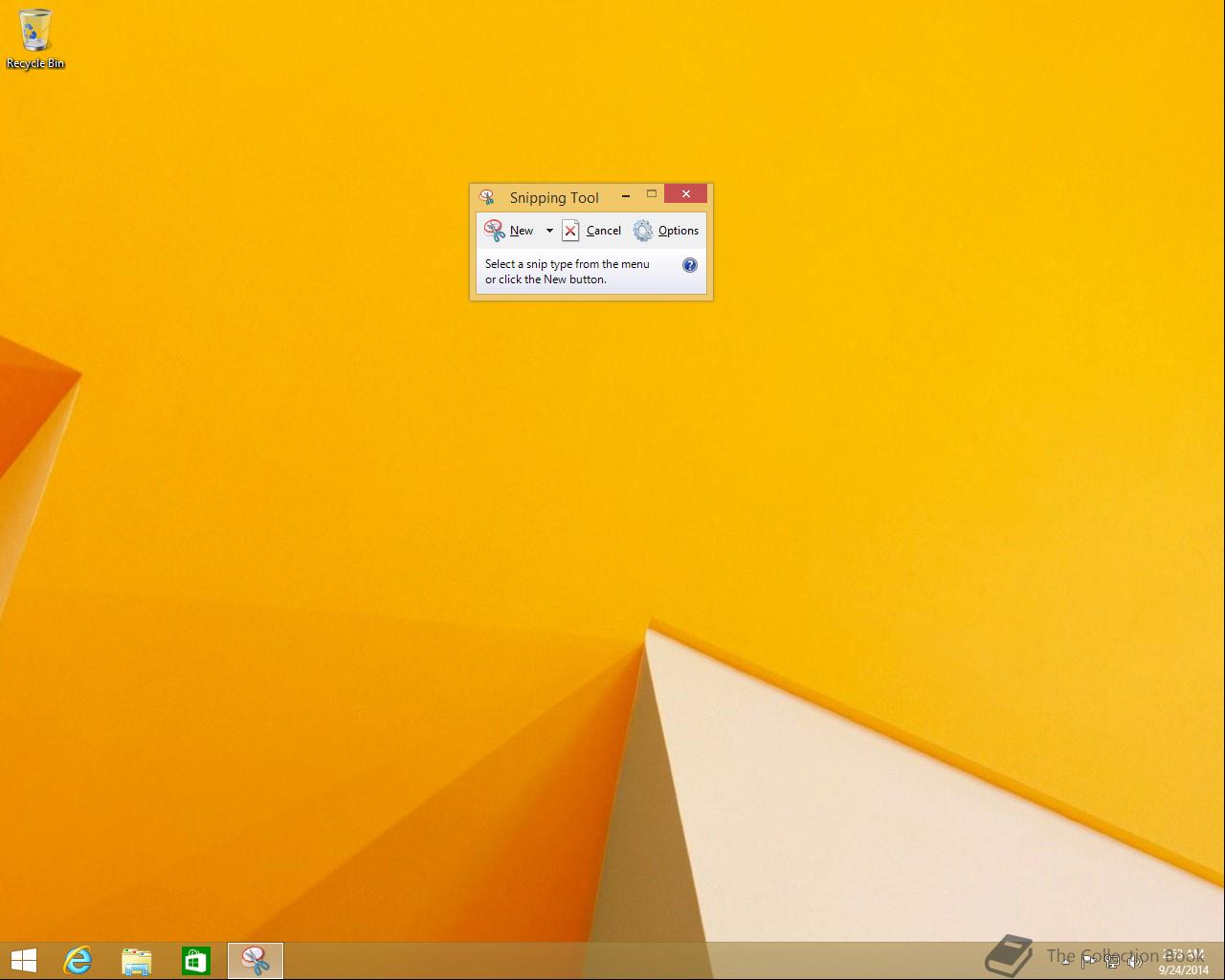1225x980 pixels.
Task: Minimize the Snipping Tool window
Action: click(x=626, y=195)
